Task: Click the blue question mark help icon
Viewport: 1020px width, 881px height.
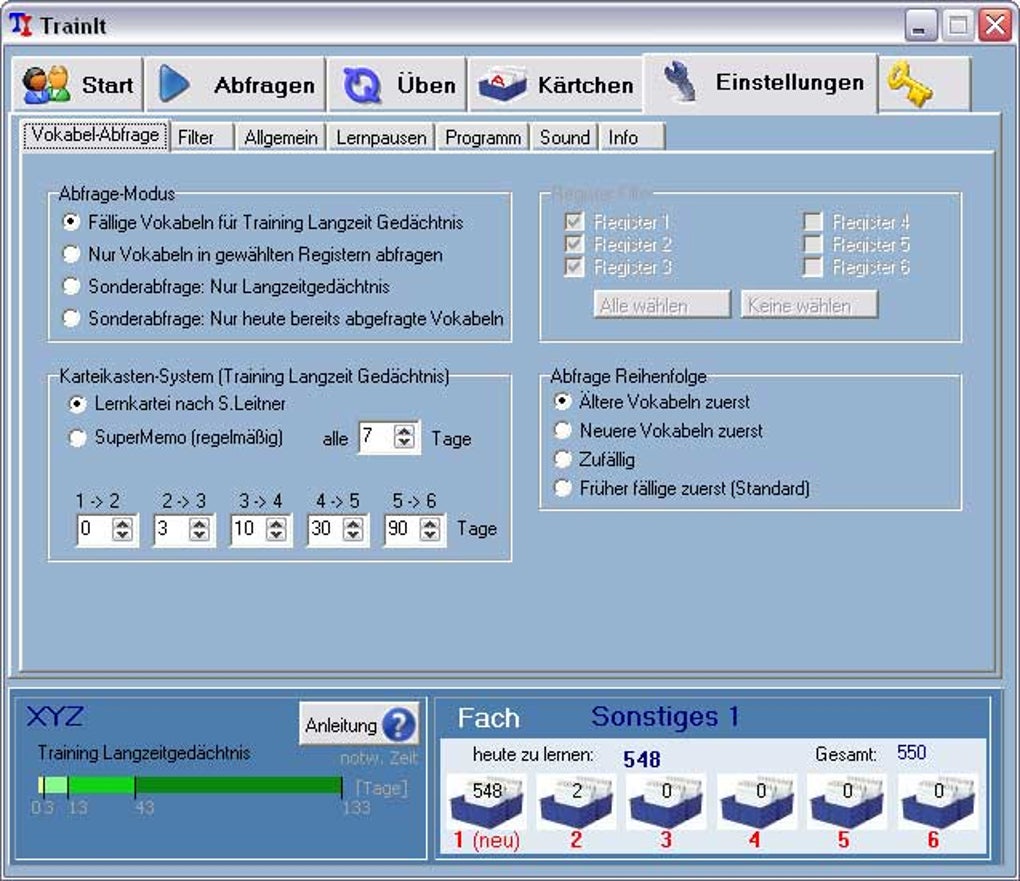Action: click(x=399, y=725)
